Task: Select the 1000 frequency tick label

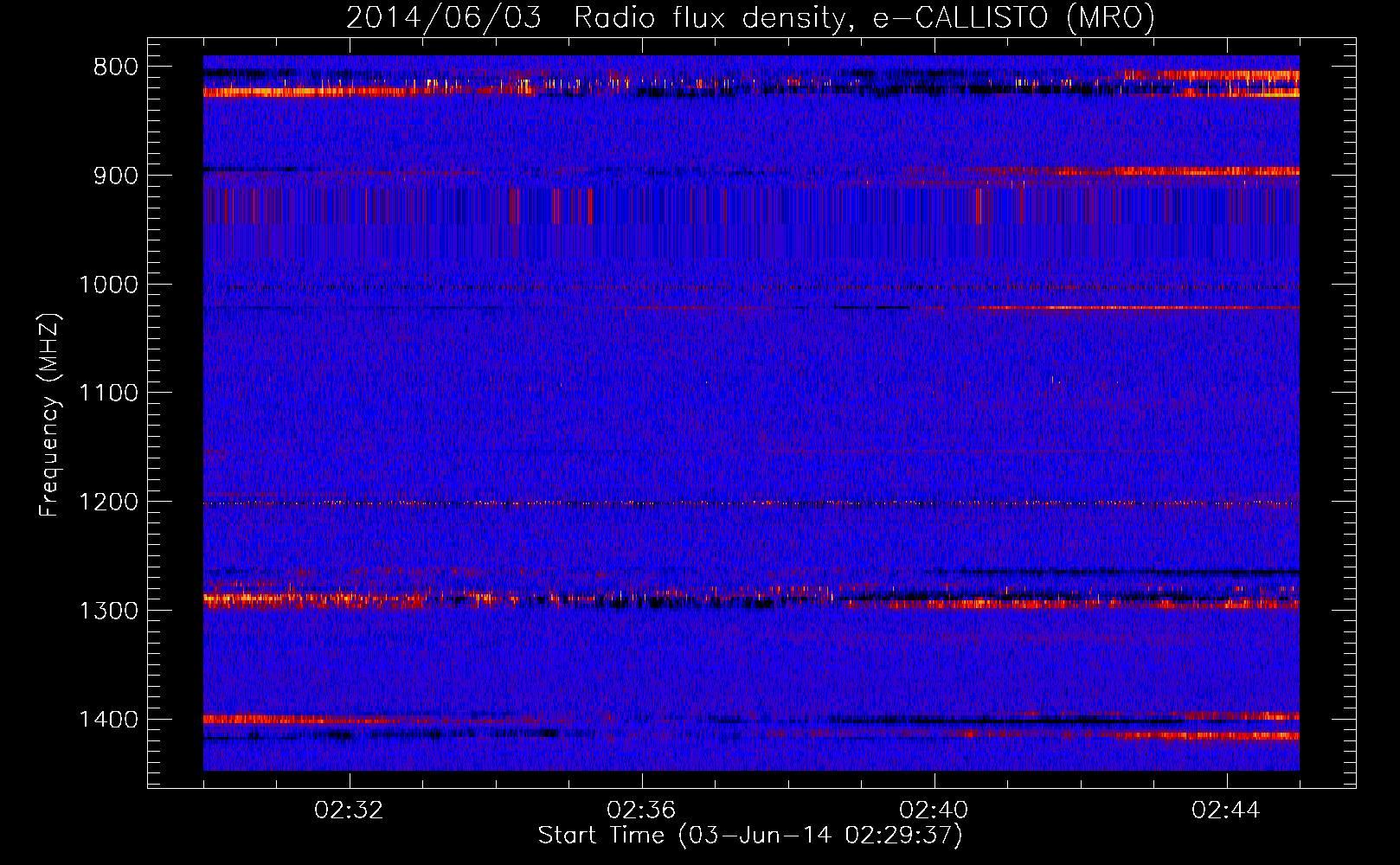Action: coord(107,285)
